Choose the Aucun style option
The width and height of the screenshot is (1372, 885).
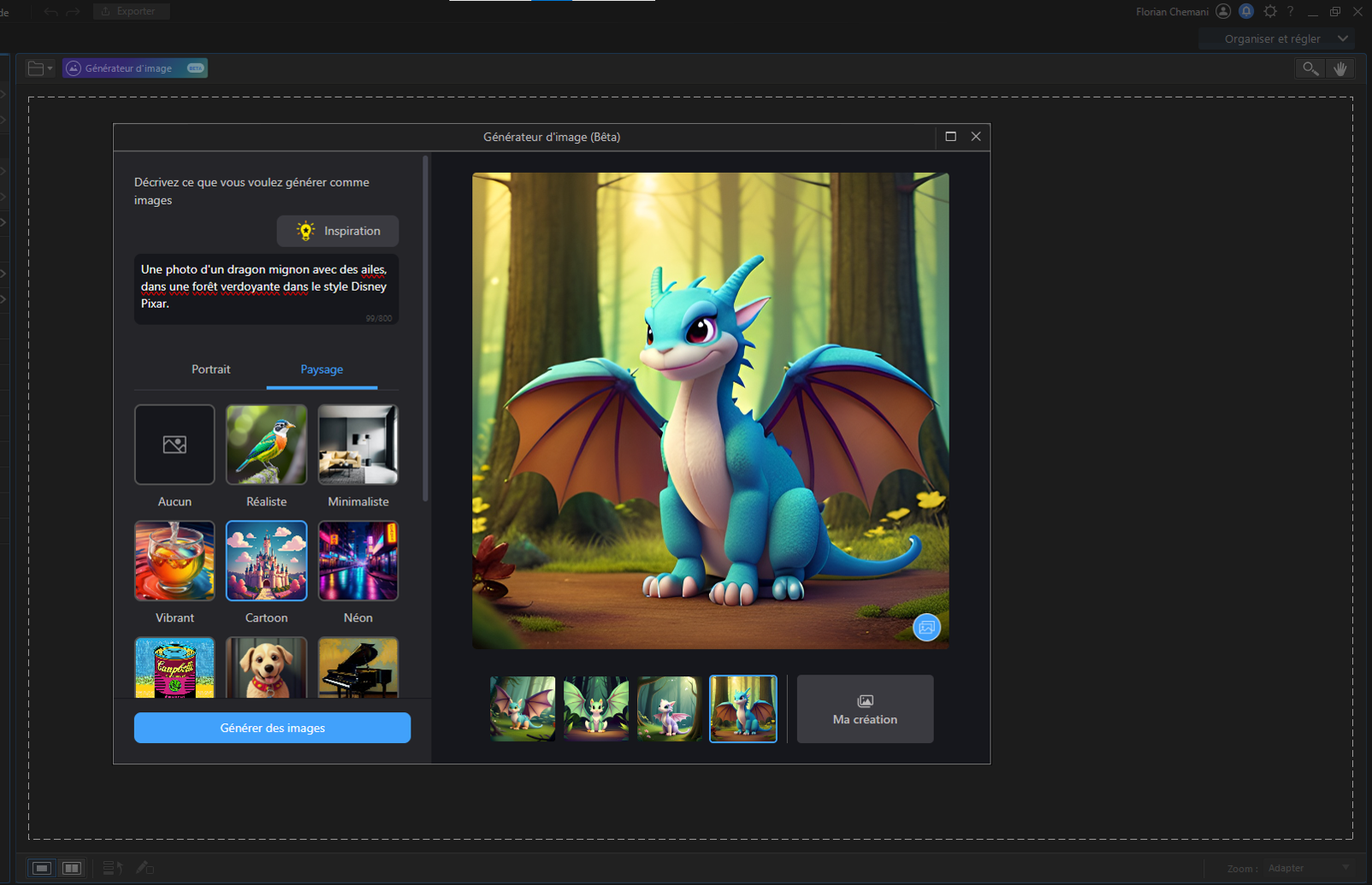(174, 445)
